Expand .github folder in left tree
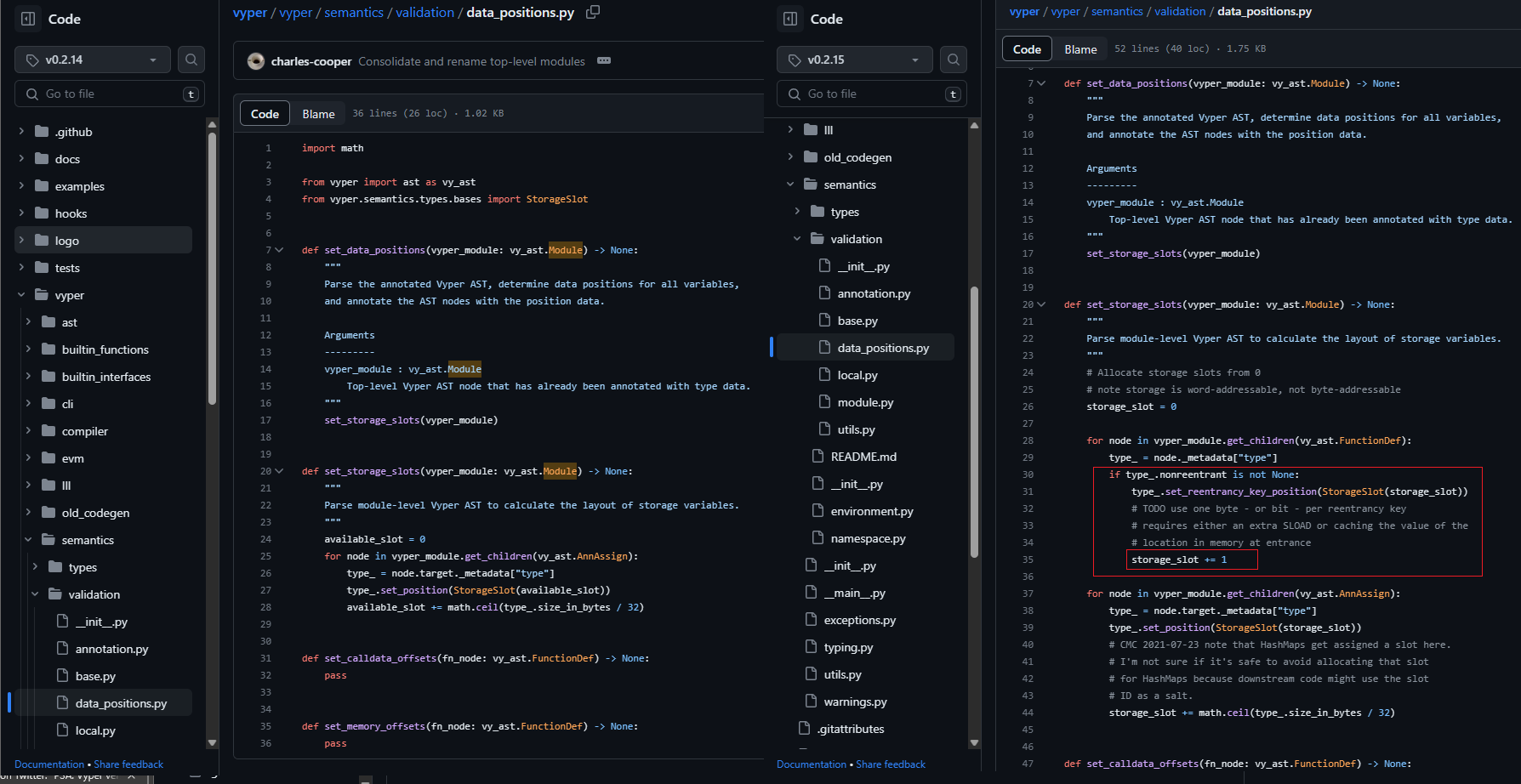 21,132
